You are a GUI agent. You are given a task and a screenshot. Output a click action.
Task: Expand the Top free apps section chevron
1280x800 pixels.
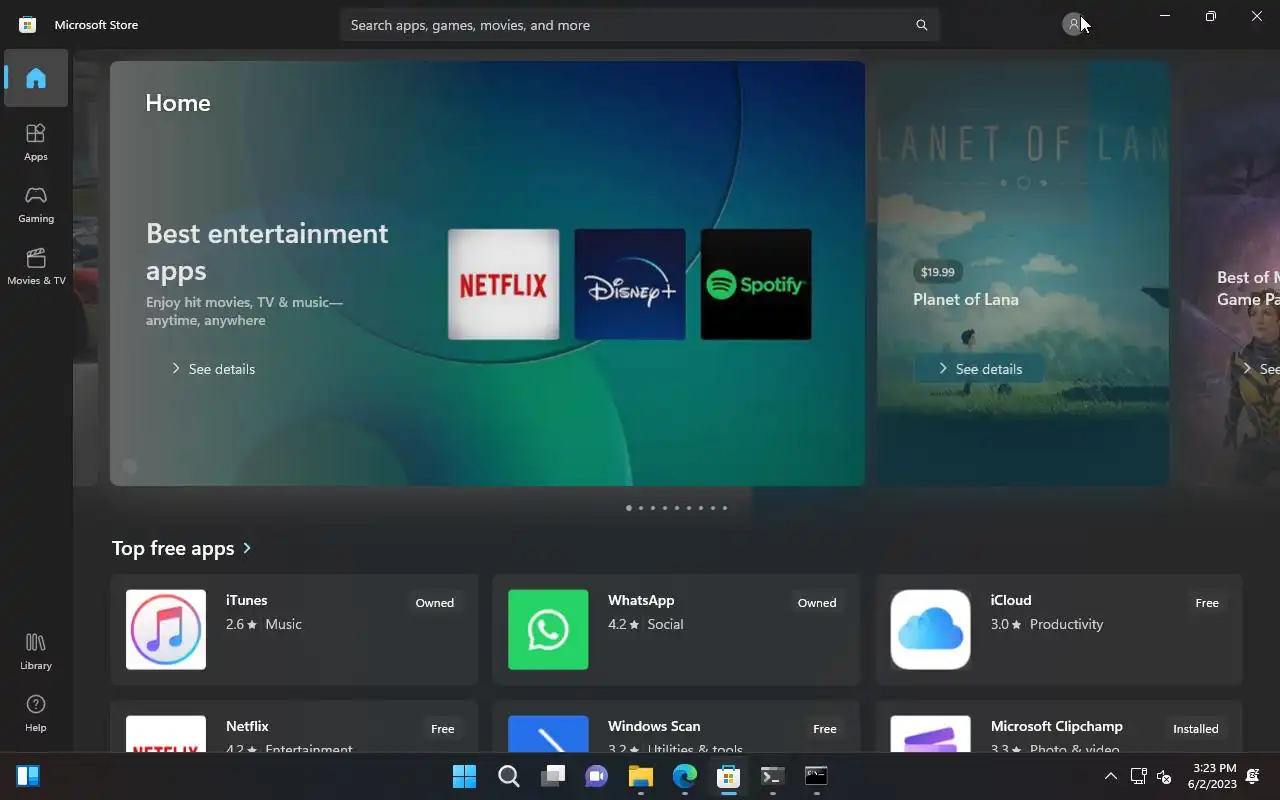click(247, 548)
